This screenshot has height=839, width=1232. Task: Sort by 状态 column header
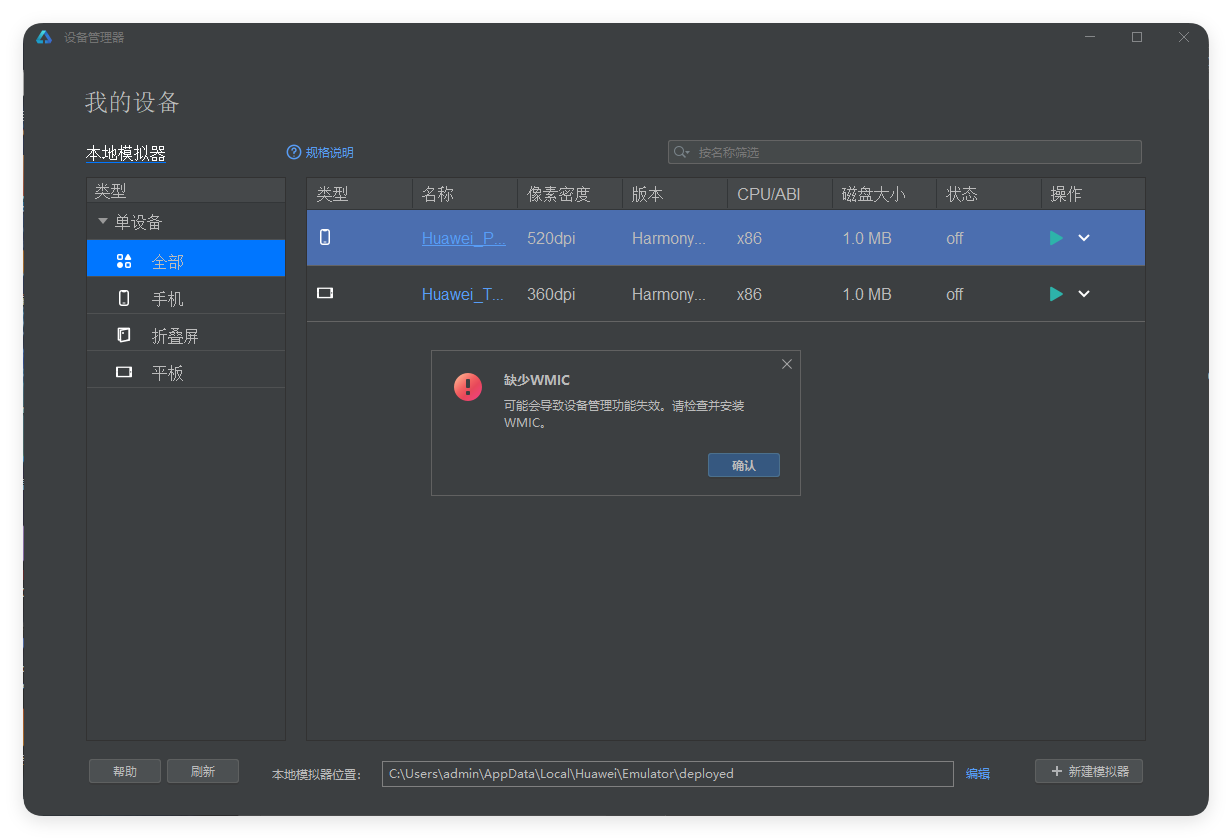click(990, 194)
